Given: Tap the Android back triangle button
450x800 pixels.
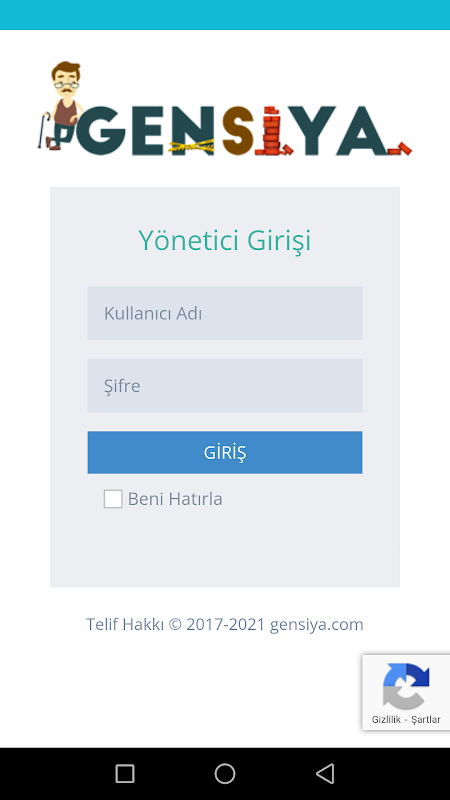Looking at the screenshot, I should pos(325,773).
